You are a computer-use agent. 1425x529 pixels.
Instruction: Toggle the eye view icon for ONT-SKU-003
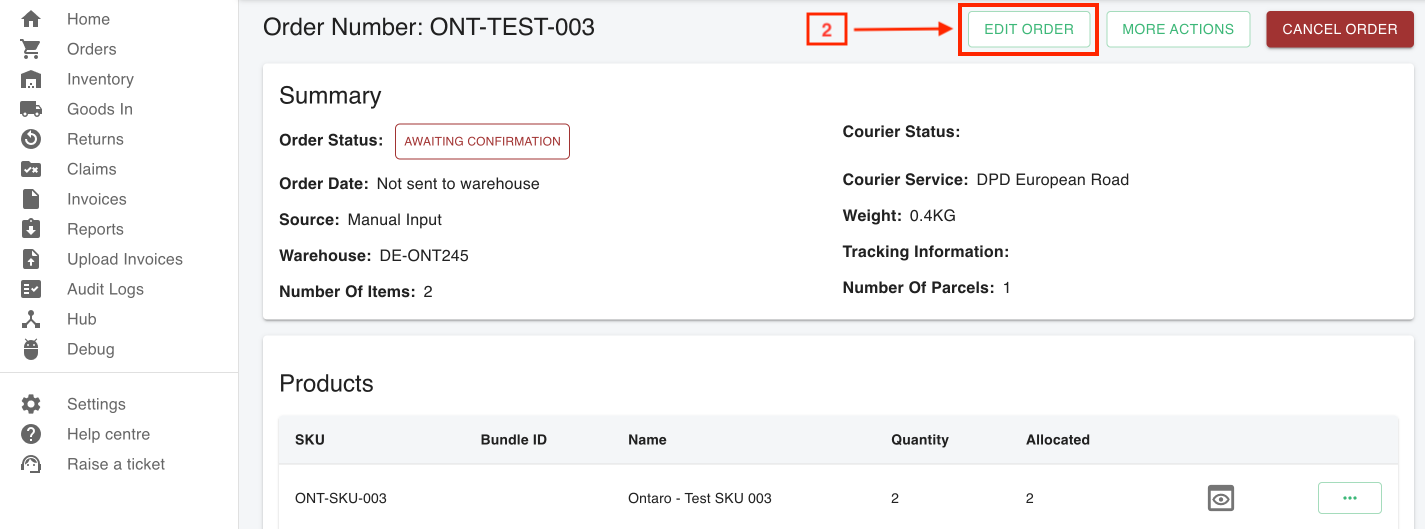tap(1221, 498)
